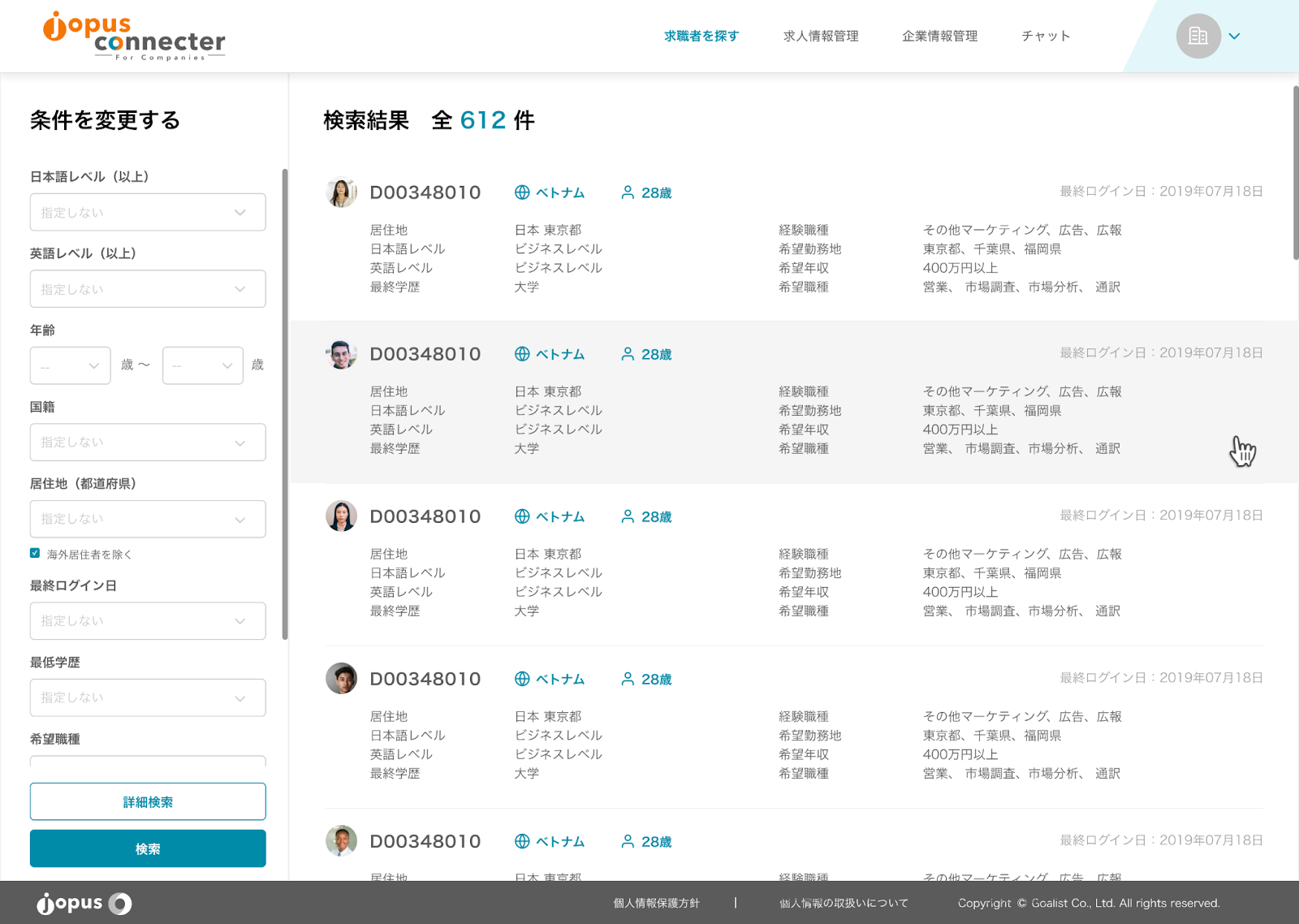Screen dimensions: 1299x924
Task: Click the fourth candidate's profile photo
Action: [x=341, y=679]
